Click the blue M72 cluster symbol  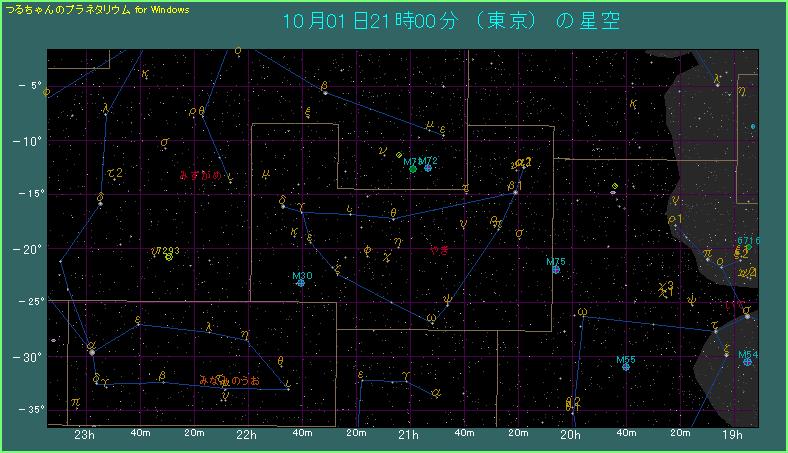pos(428,168)
